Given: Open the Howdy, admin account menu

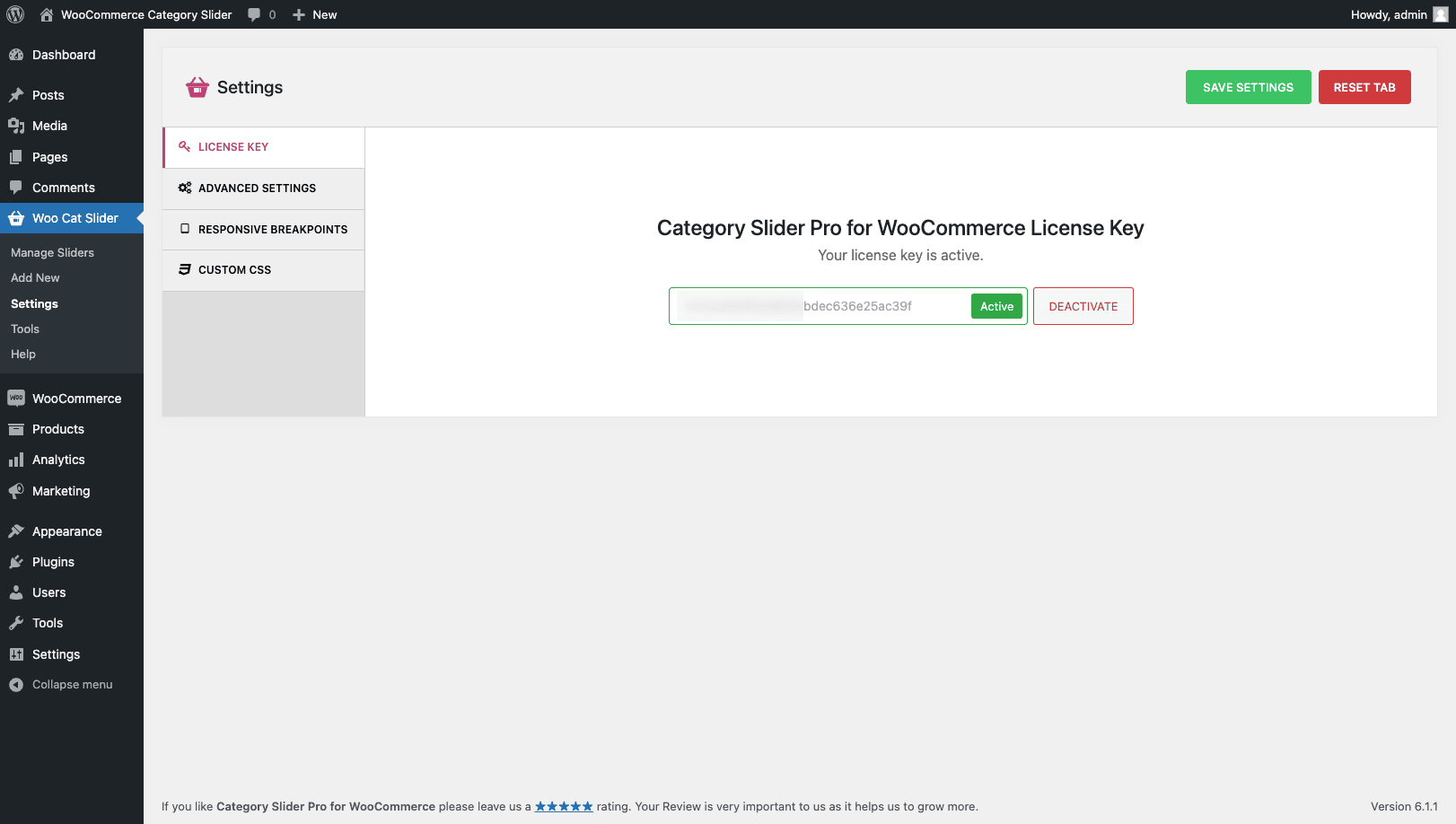Looking at the screenshot, I should coord(1388,14).
